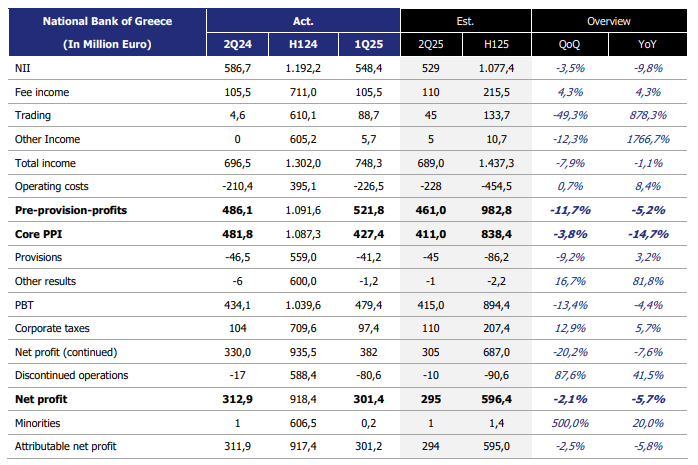Viewport: 698px width, 465px height.
Task: Select the Operating costs 1Q25 value -226,5
Action: [369, 186]
